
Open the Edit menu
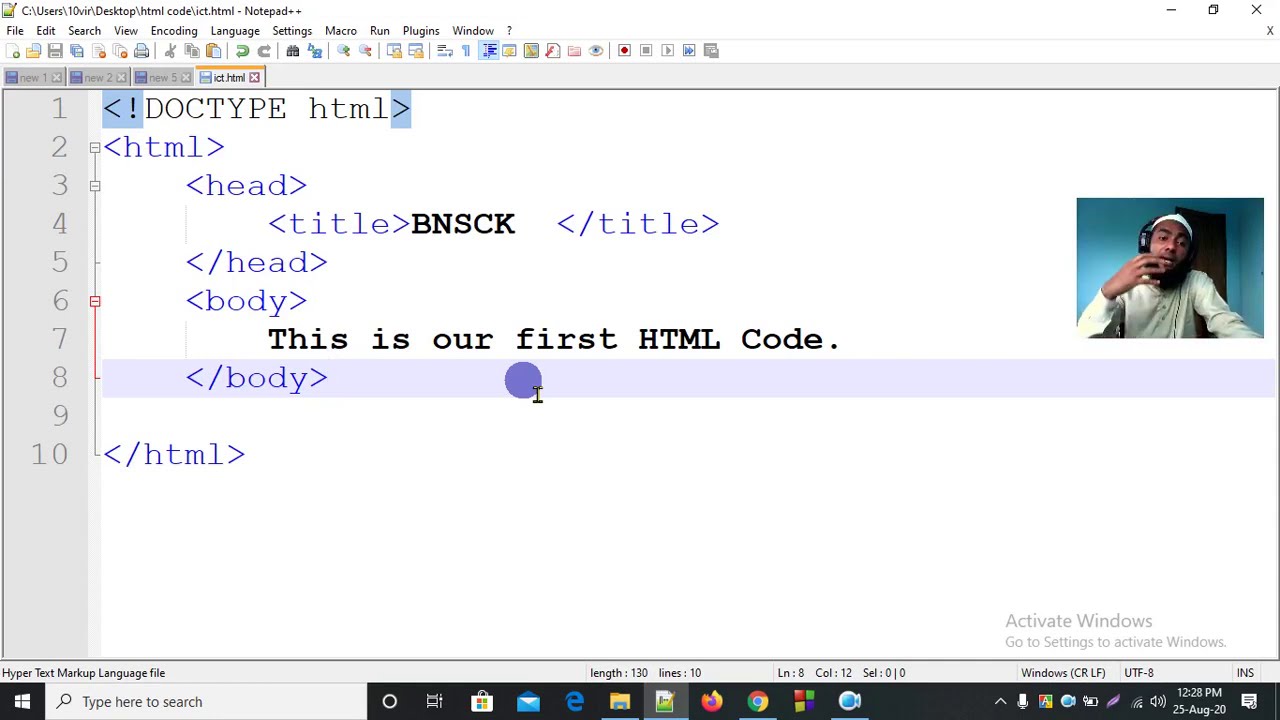point(46,31)
